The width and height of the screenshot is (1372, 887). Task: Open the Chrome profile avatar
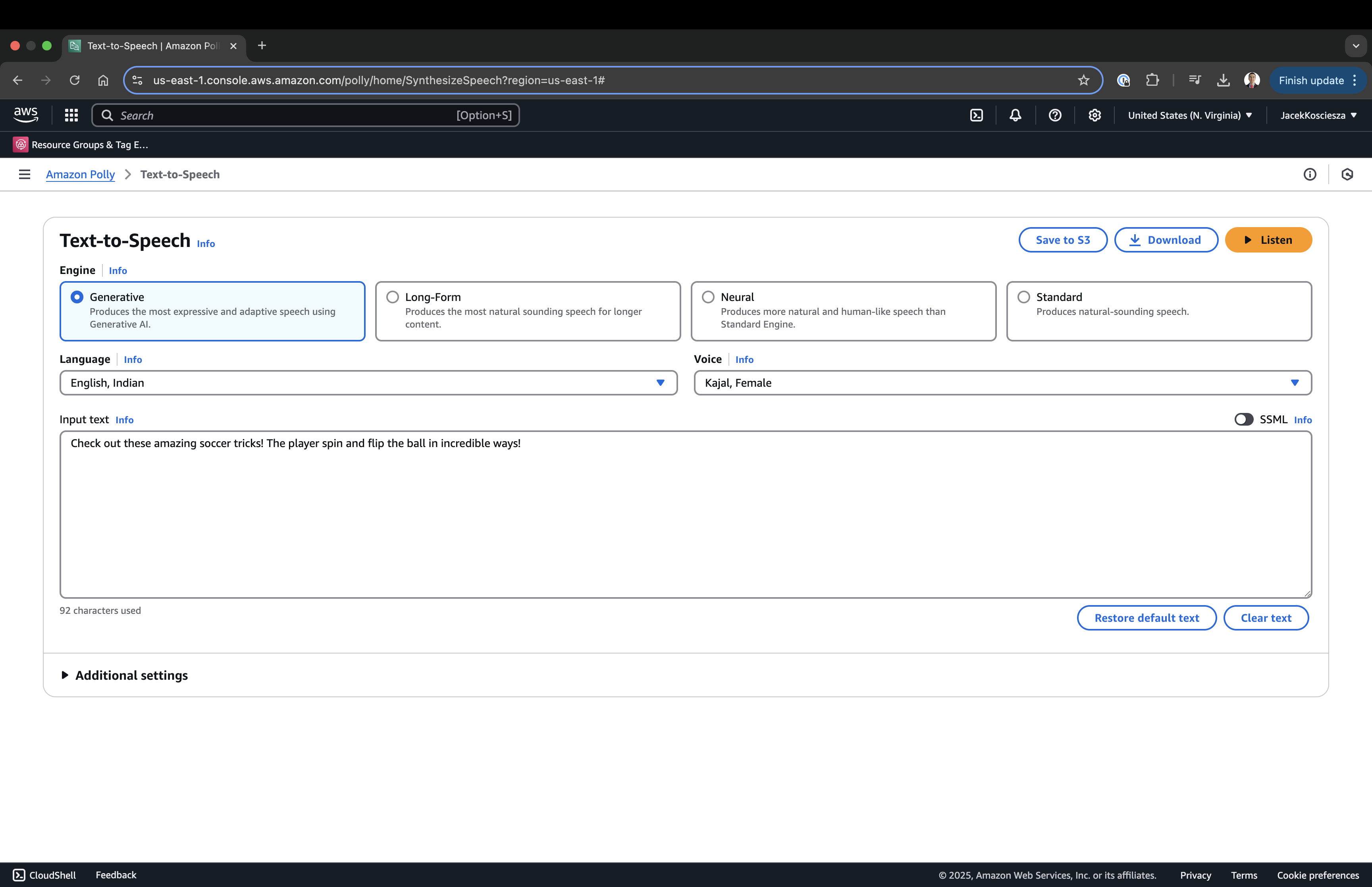pos(1252,80)
